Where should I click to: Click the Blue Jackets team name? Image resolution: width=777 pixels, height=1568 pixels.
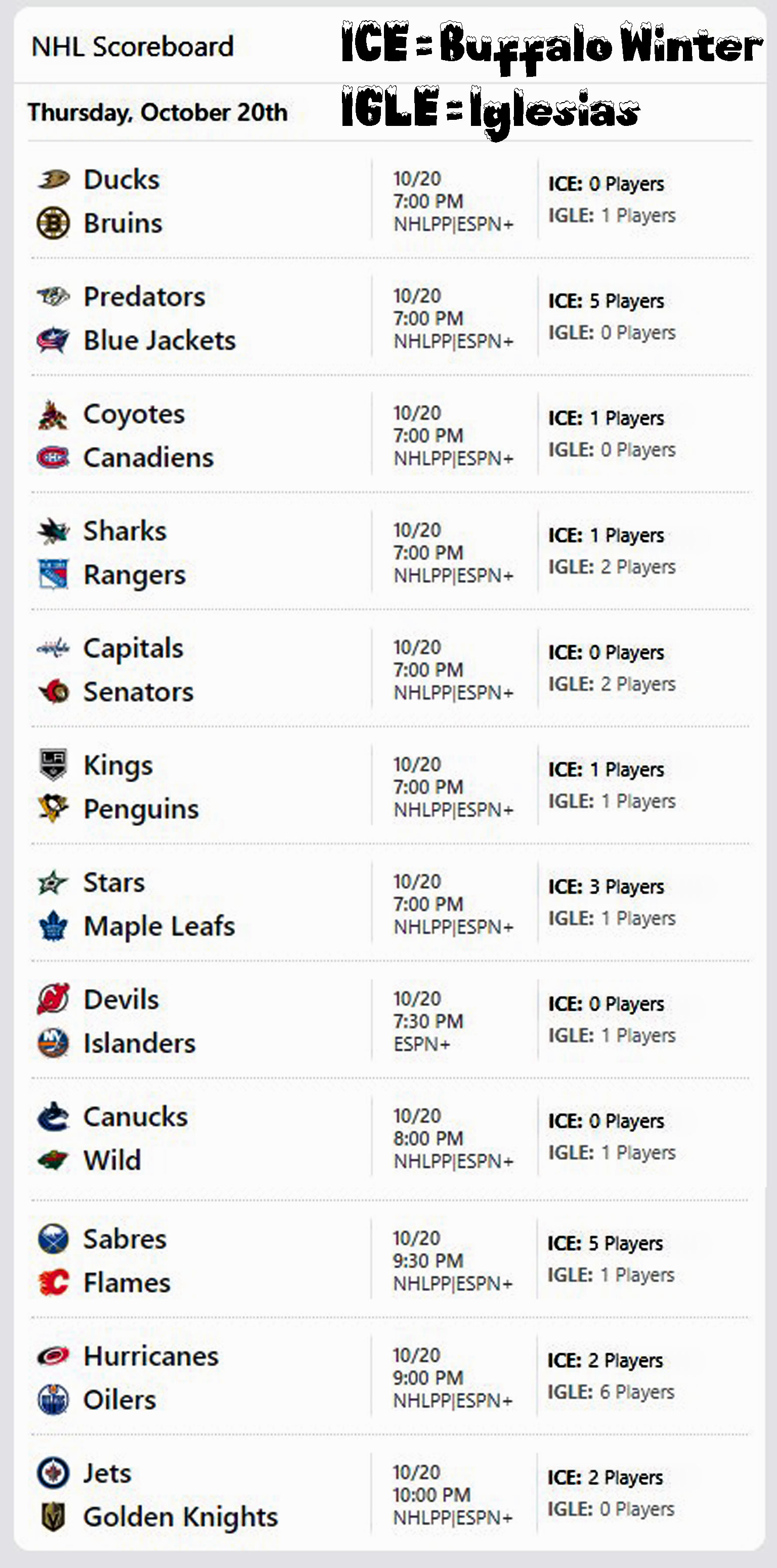[x=159, y=341]
